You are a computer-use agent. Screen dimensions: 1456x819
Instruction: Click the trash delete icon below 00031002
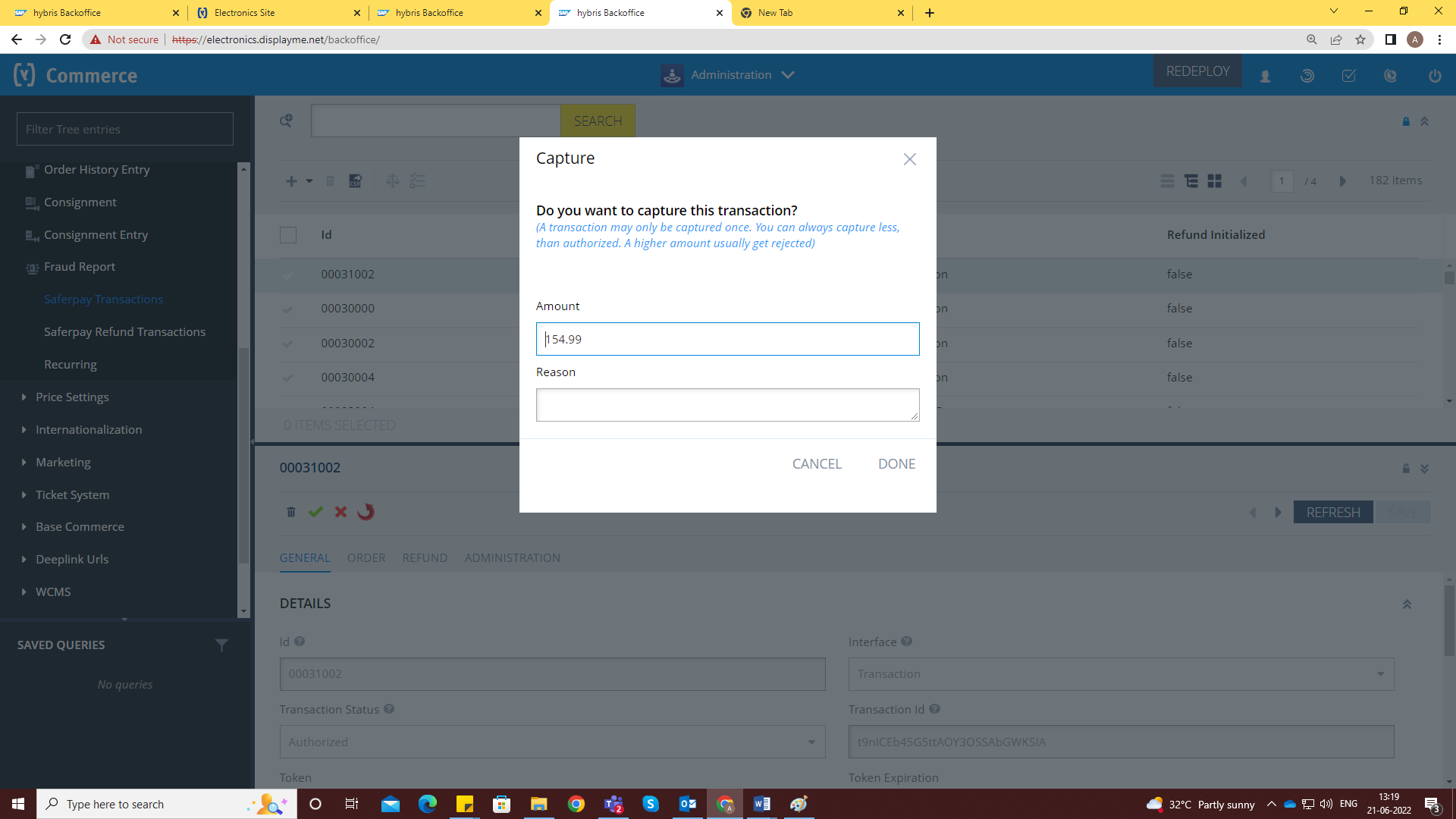point(291,512)
